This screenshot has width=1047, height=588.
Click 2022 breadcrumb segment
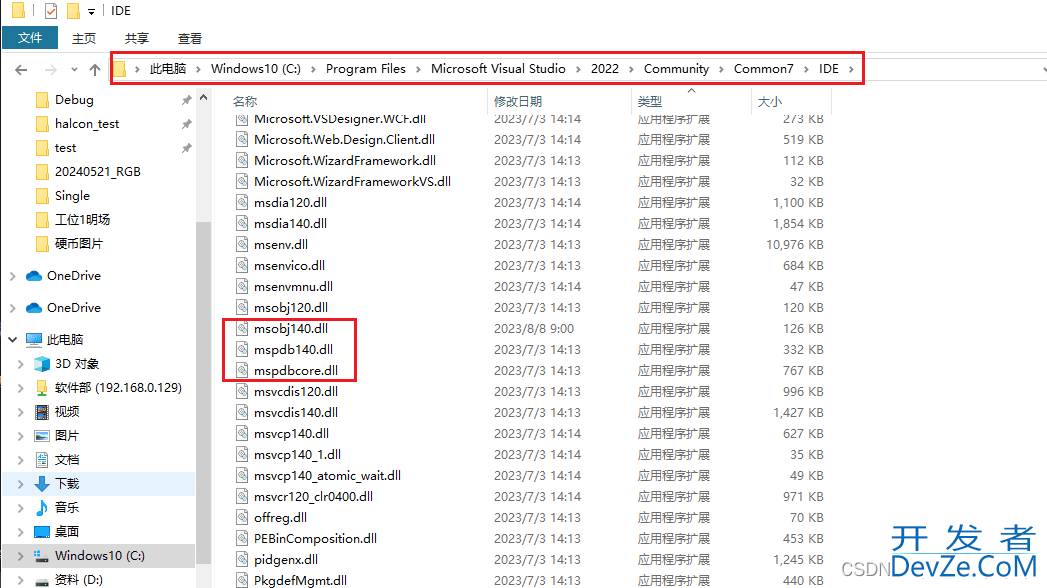pos(605,69)
